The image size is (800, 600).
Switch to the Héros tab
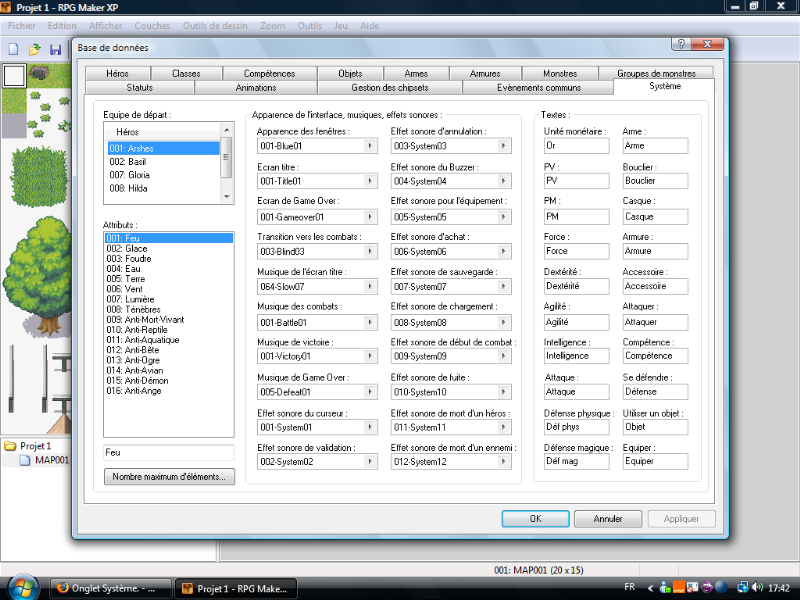point(117,73)
